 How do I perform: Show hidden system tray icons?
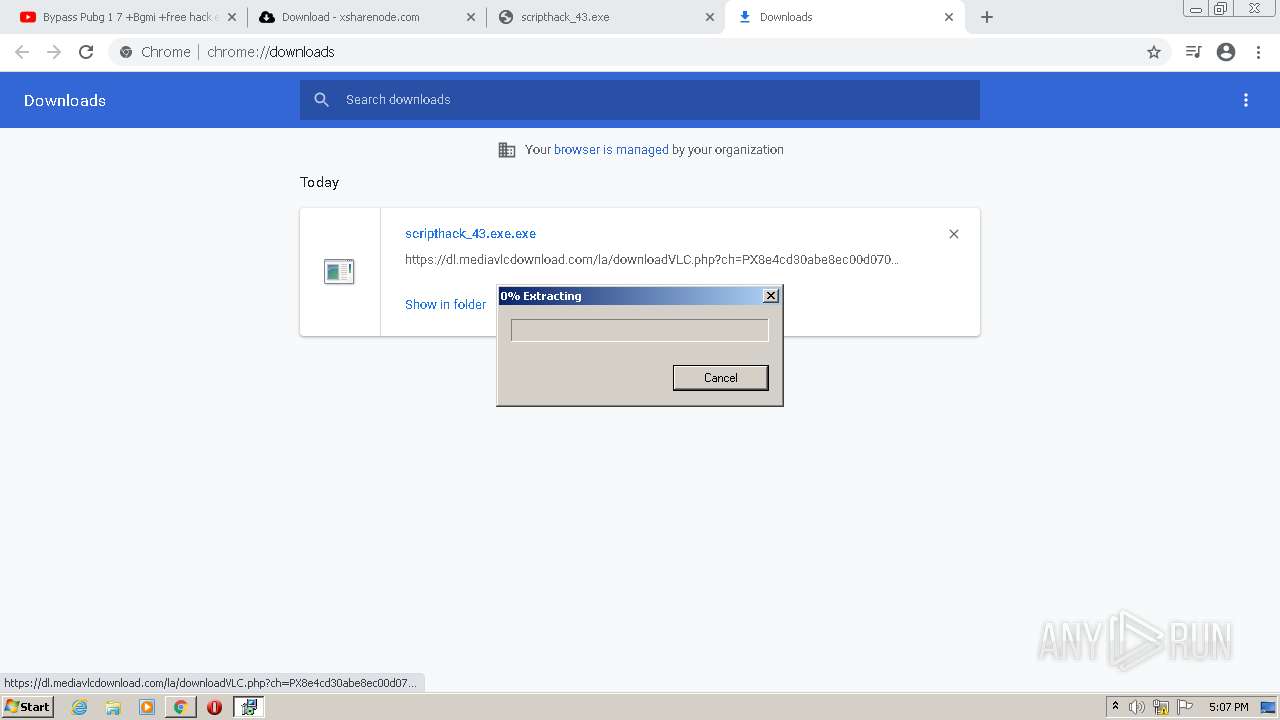[x=1115, y=707]
